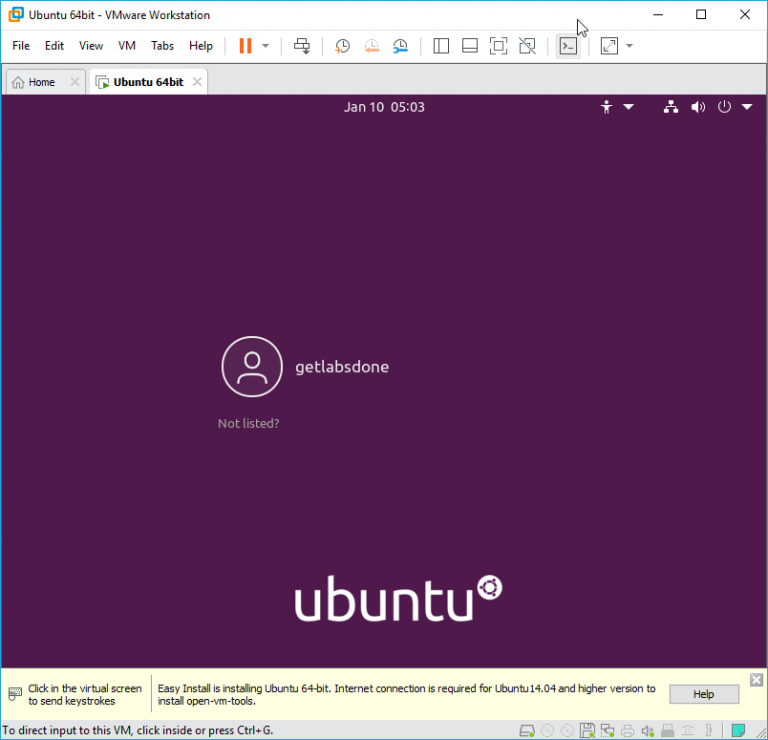Expand the Ubuntu system menu arrow
768x740 pixels.
coord(747,107)
